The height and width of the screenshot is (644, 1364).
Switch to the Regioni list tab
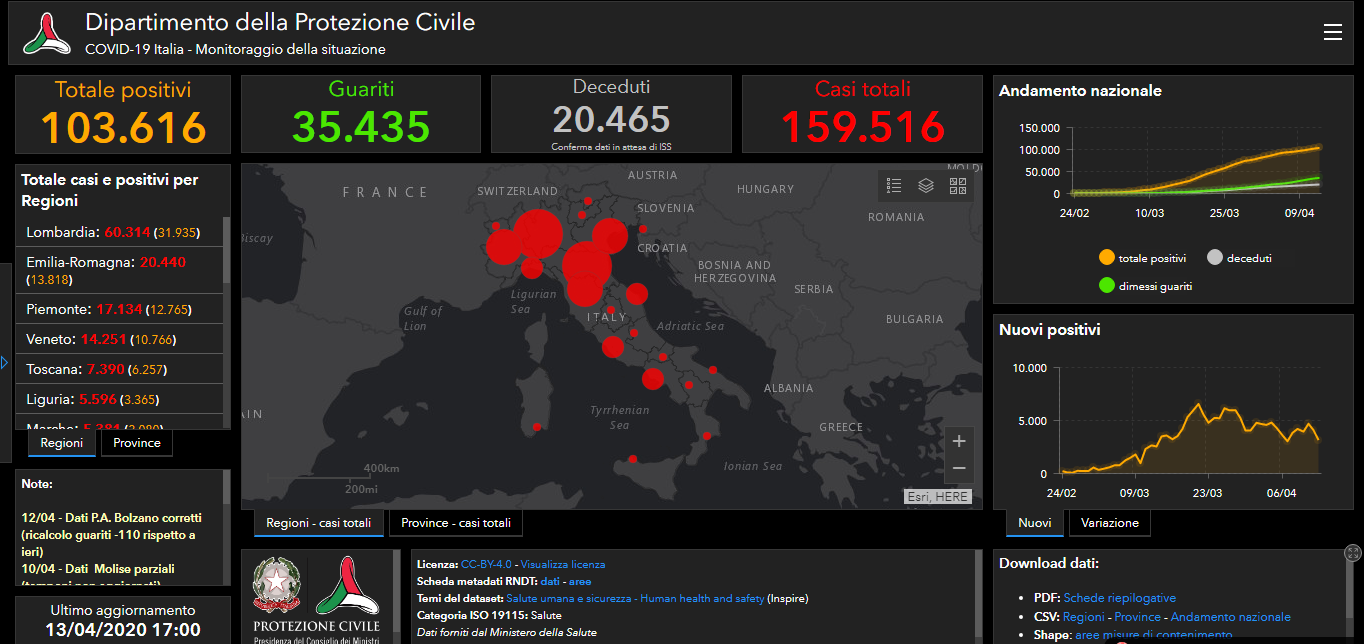point(62,443)
